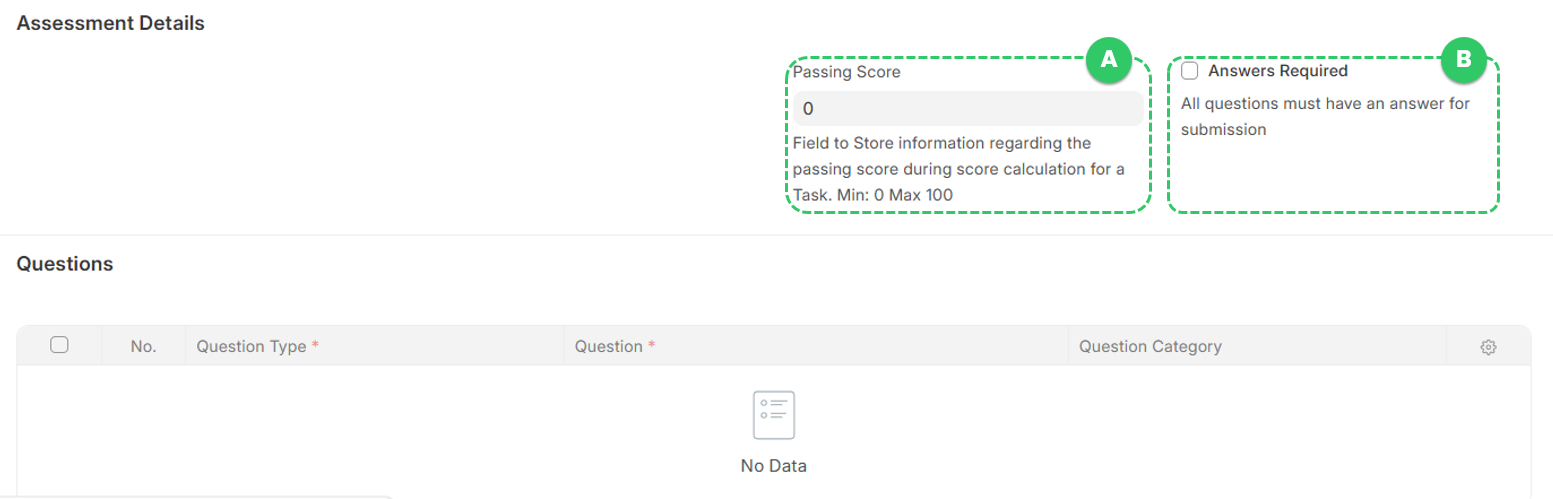Collapse the Questions section heading

[x=65, y=264]
